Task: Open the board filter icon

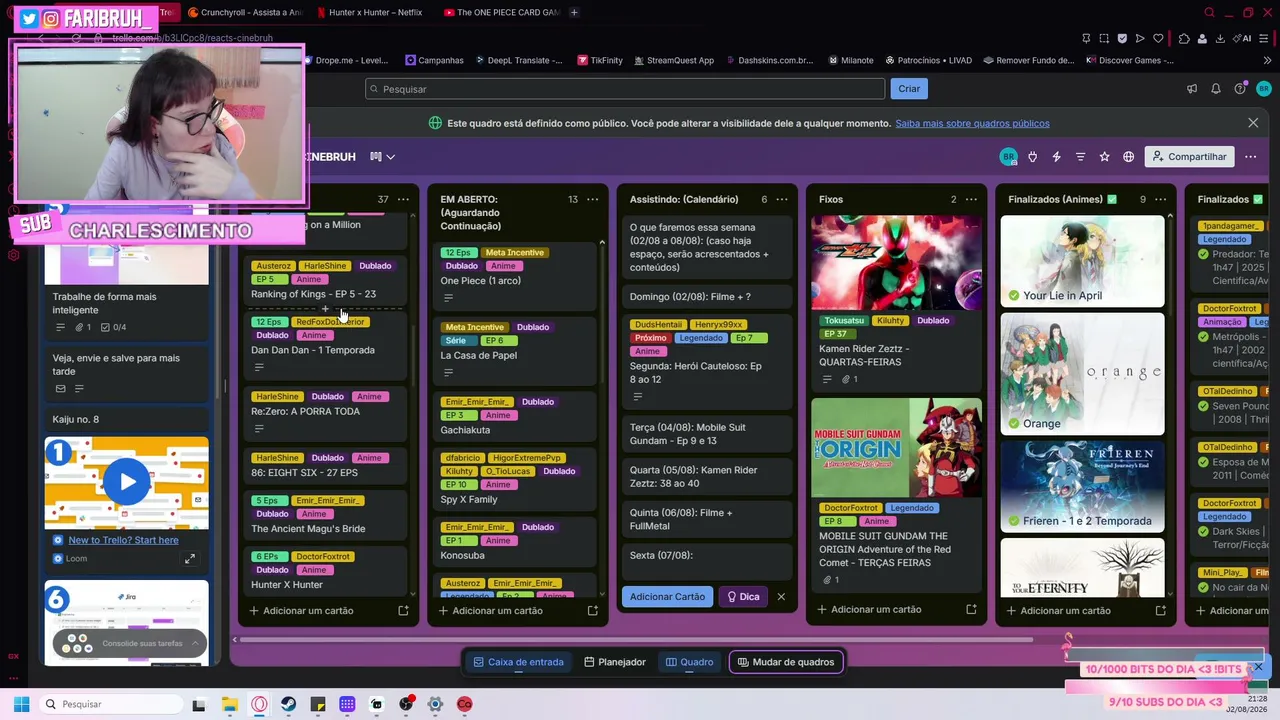Action: [x=1080, y=157]
